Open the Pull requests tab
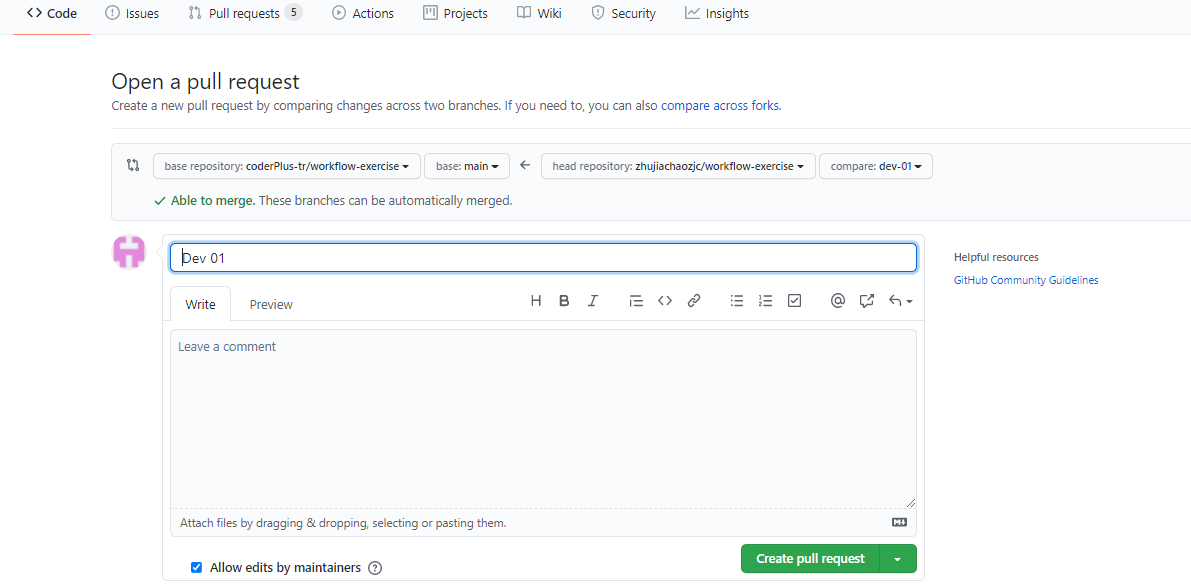Screen dimensions: 1191x585 (244, 13)
